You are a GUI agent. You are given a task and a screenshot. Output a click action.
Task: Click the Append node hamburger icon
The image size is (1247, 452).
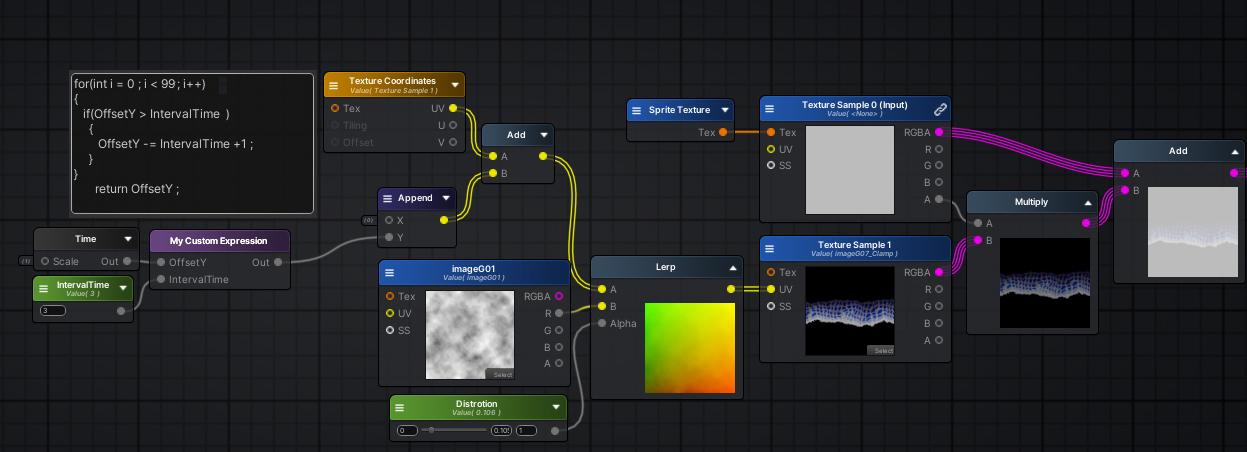click(388, 198)
